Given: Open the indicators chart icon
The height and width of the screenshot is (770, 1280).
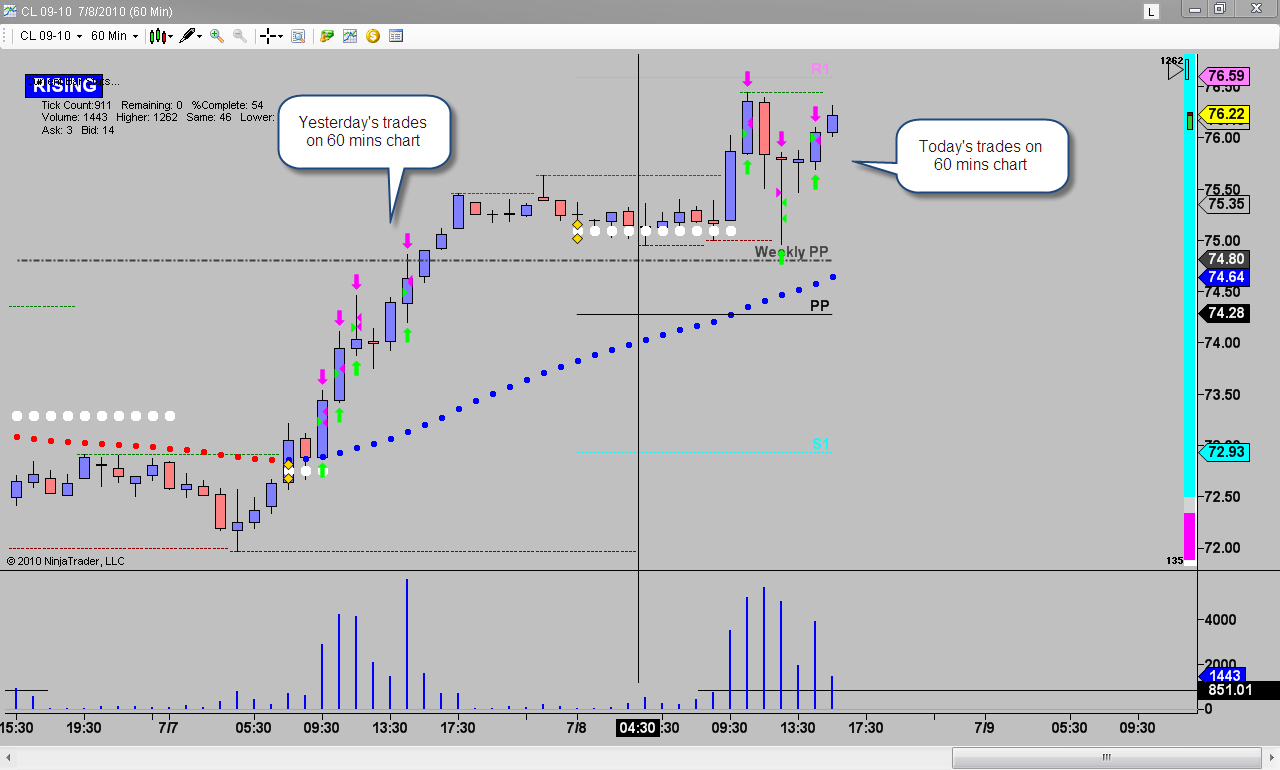Looking at the screenshot, I should coord(350,36).
